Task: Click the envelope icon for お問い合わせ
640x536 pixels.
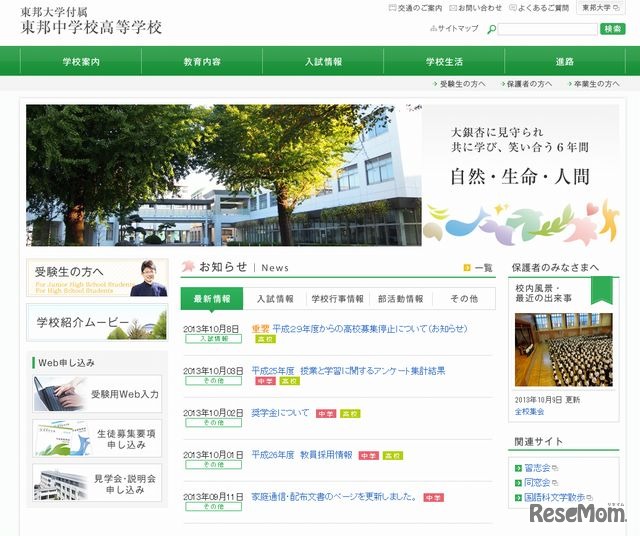Action: [453, 8]
